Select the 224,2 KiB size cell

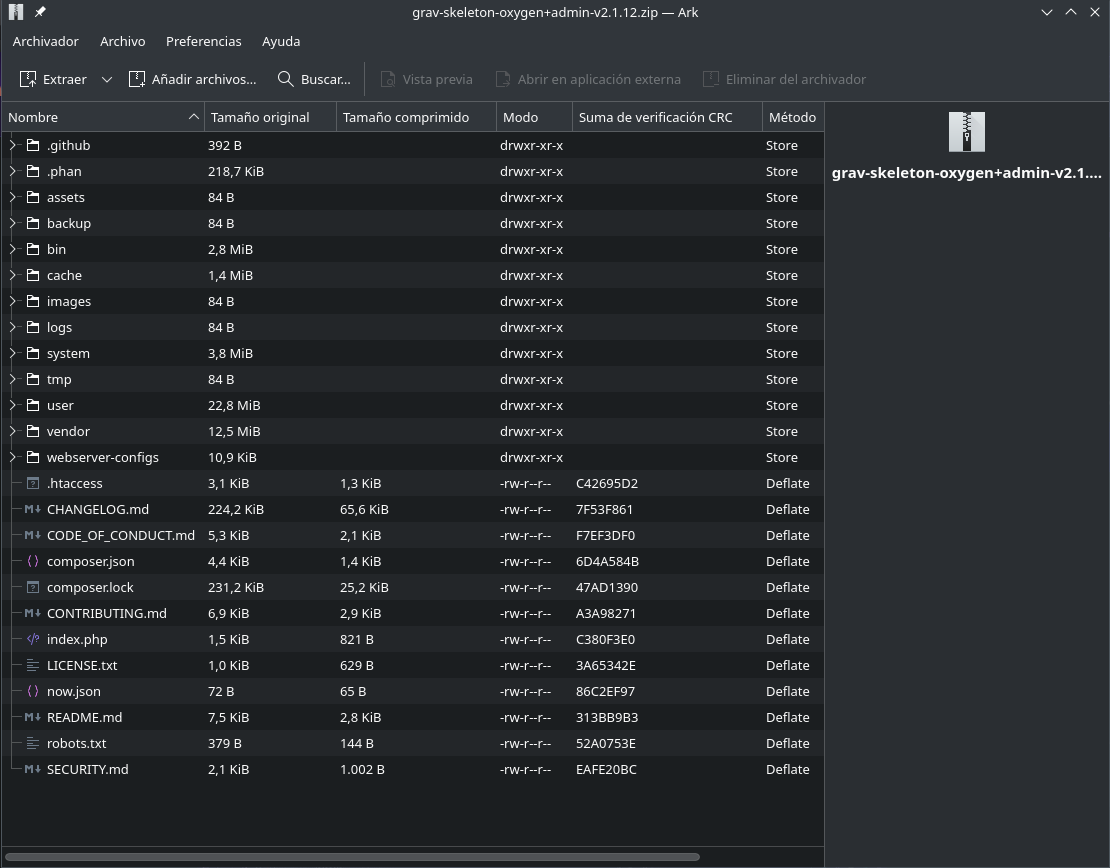click(x=236, y=510)
